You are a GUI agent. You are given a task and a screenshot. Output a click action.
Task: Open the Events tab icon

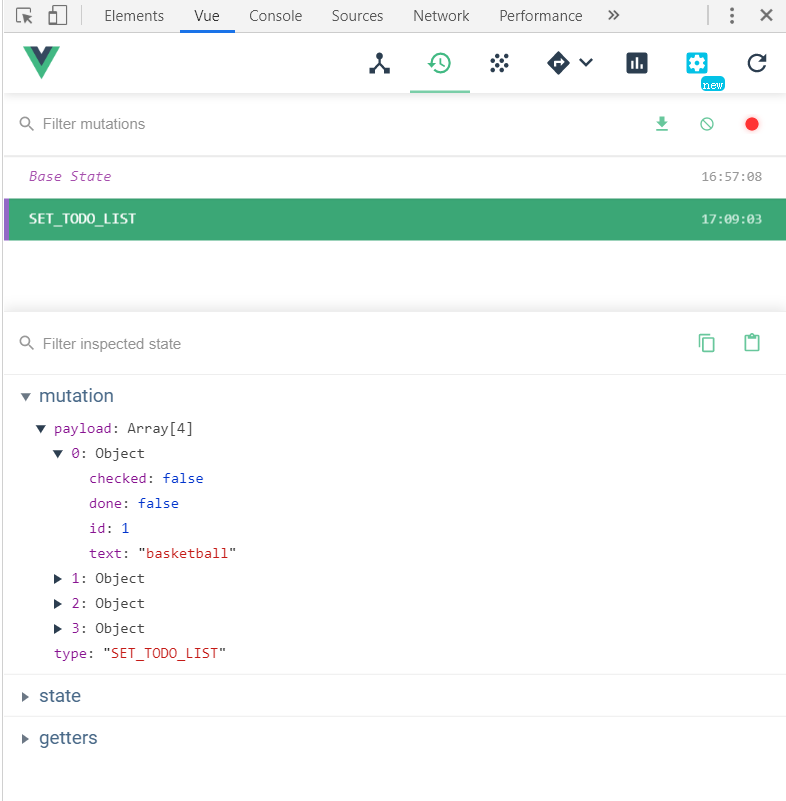(499, 63)
